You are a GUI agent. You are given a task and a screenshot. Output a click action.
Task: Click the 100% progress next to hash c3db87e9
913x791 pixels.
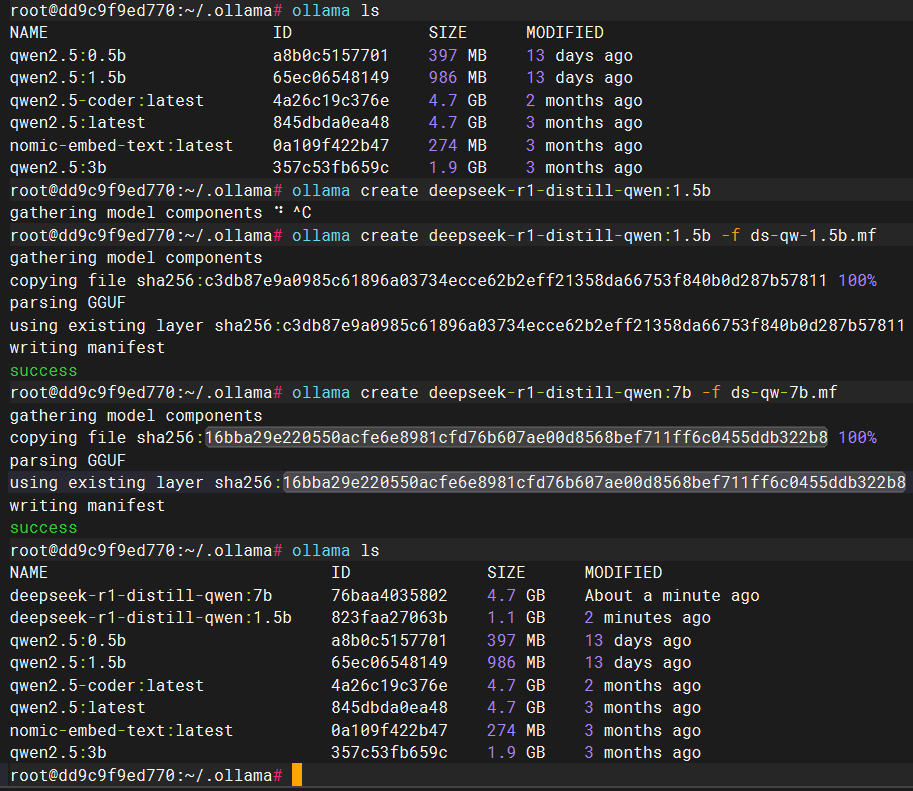tap(857, 280)
